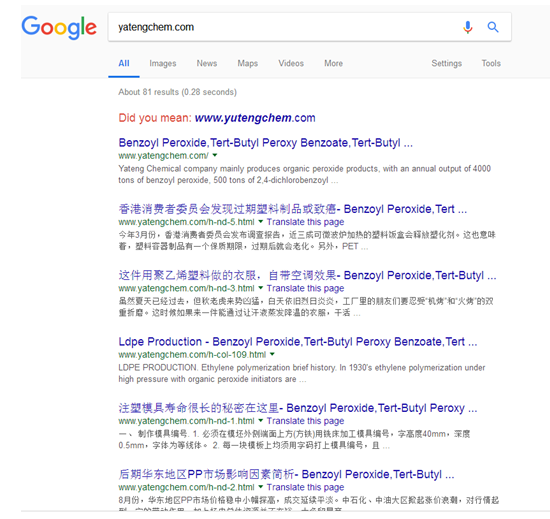The width and height of the screenshot is (550, 519).
Task: Click the About 81 results text
Action: pos(177,92)
